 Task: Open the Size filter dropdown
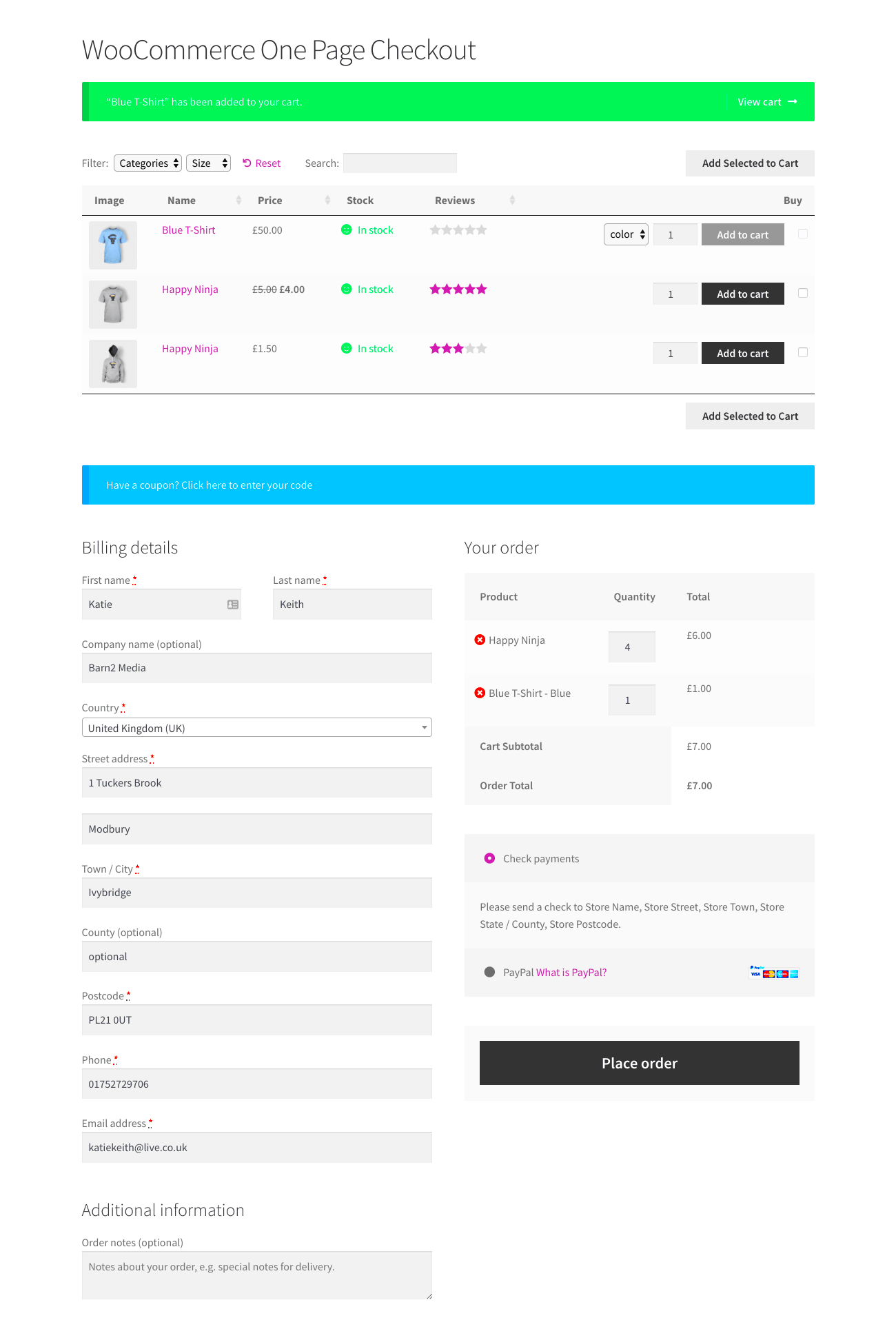208,163
